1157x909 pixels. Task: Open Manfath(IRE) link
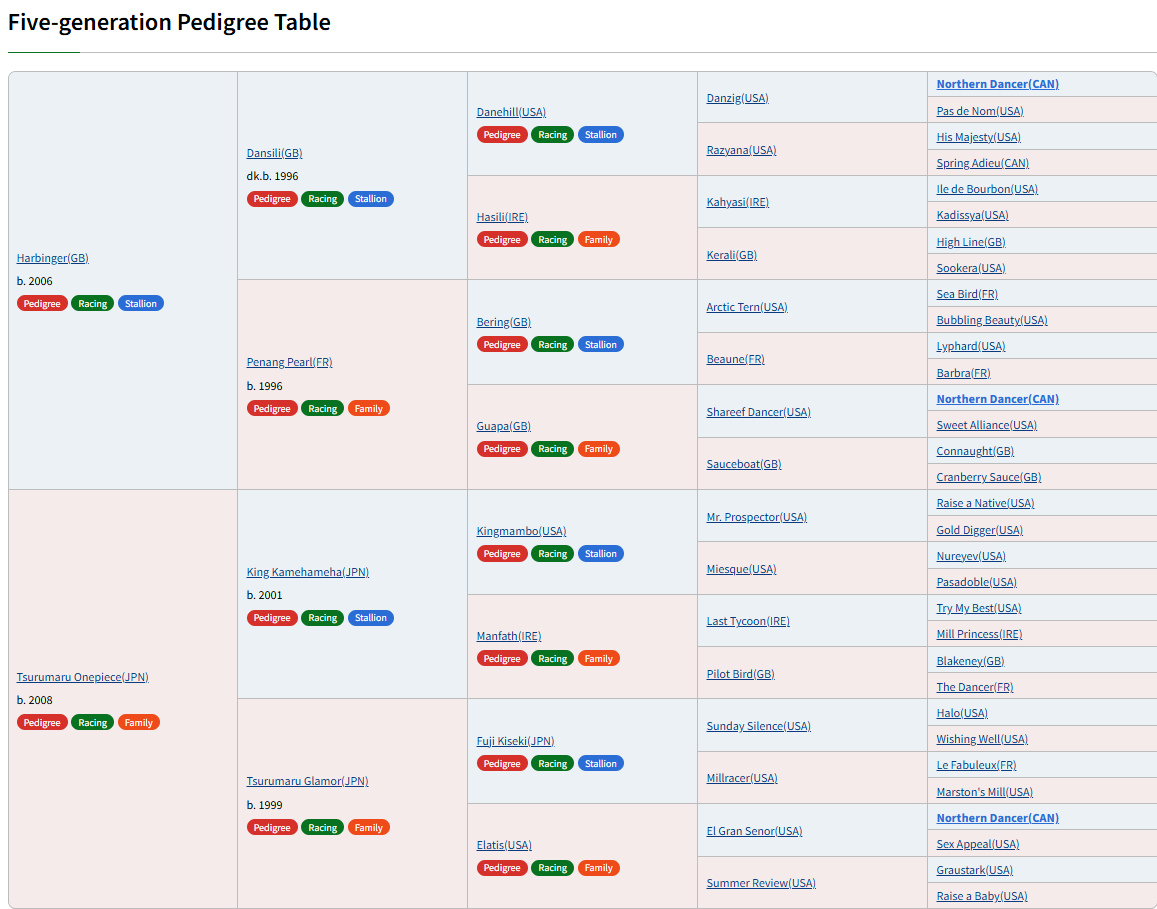point(509,635)
